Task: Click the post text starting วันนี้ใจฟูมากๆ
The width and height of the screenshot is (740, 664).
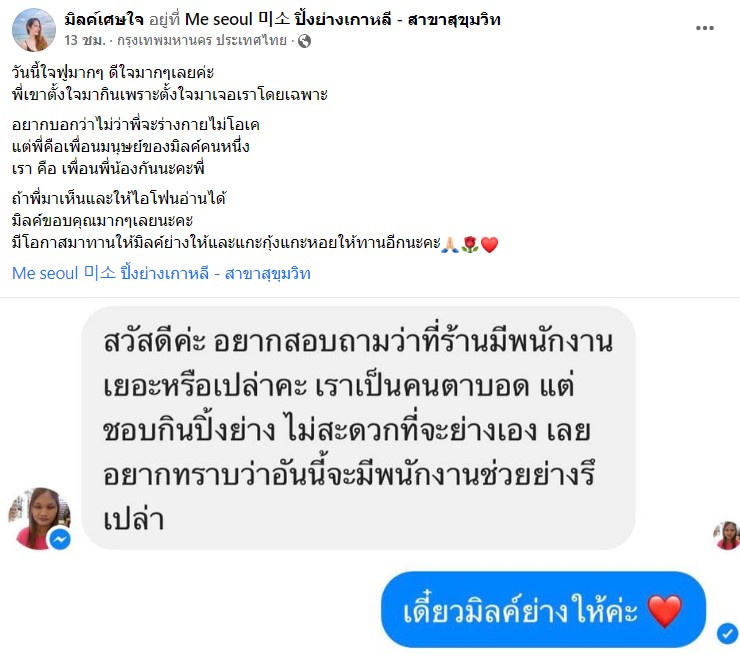Action: pyautogui.click(x=170, y=84)
